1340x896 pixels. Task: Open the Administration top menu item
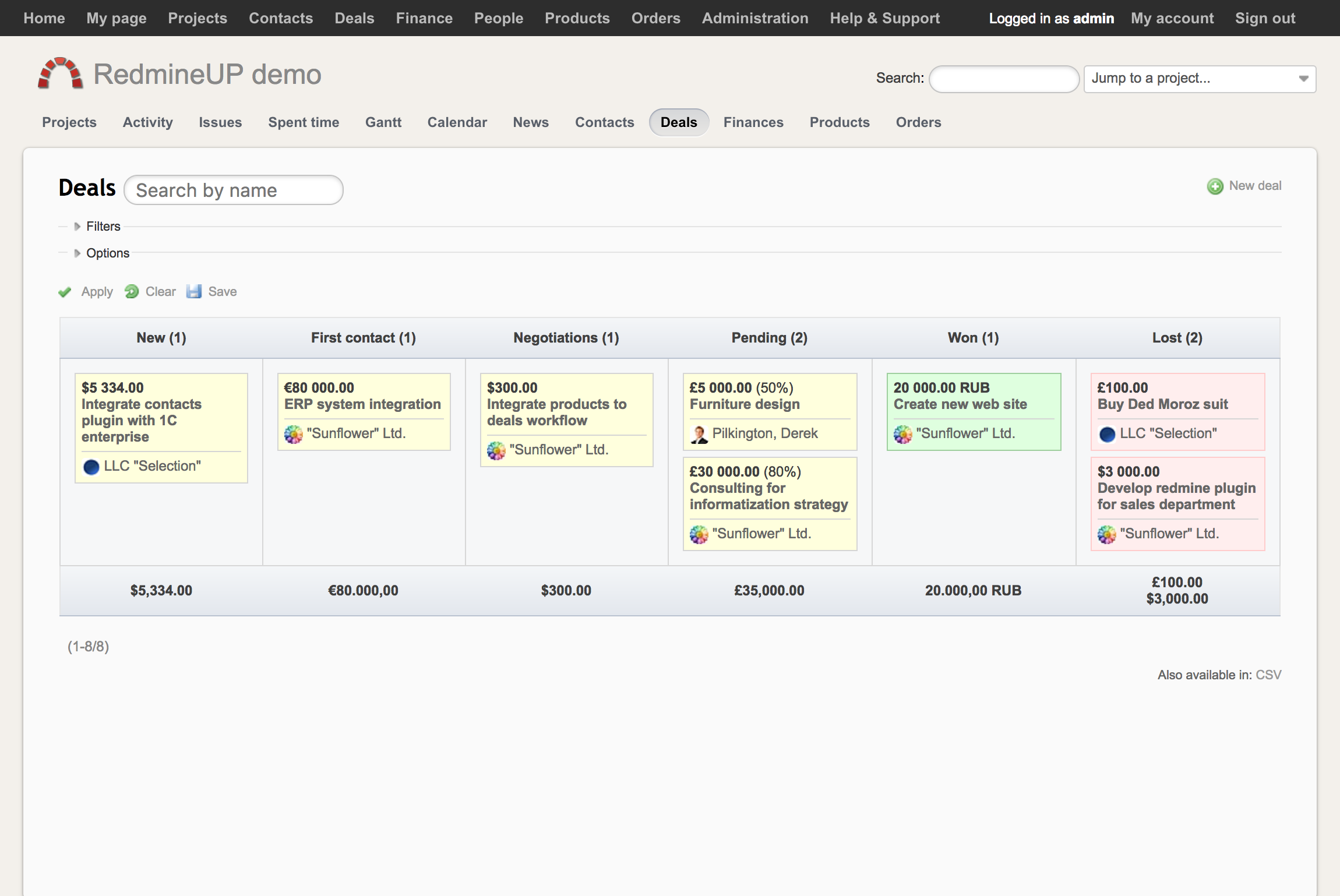(754, 18)
